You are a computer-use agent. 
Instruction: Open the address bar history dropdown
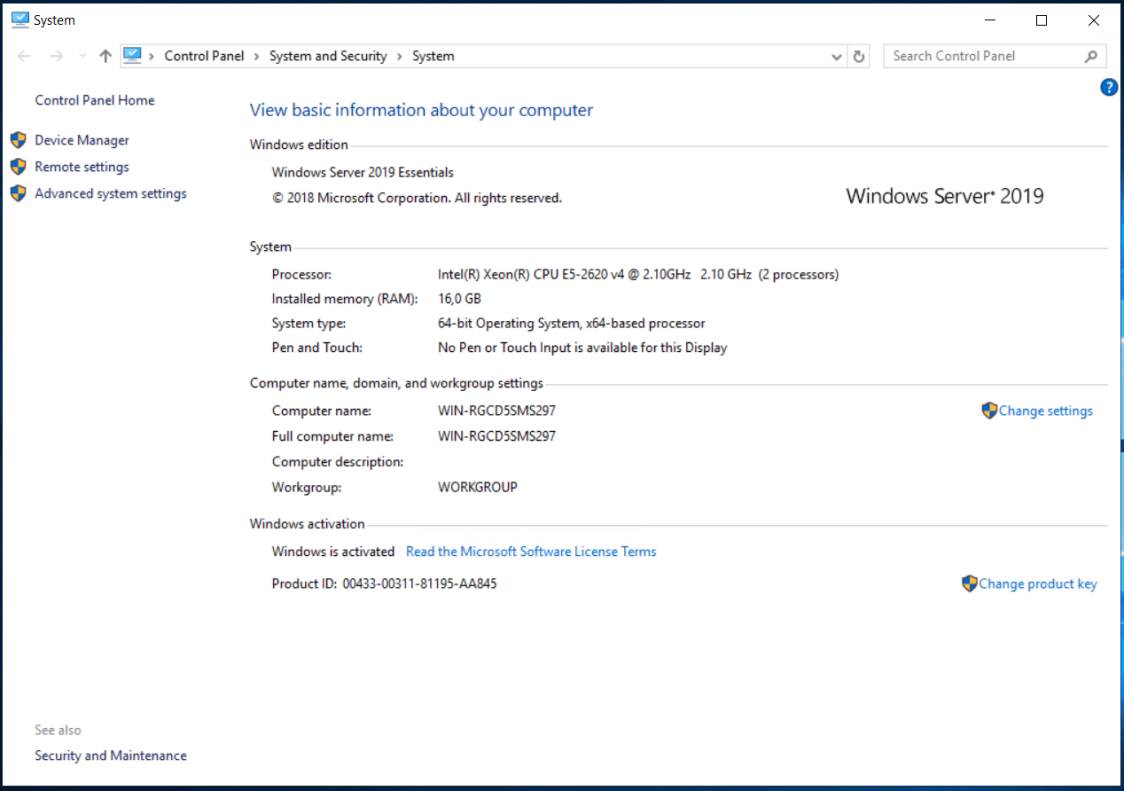836,57
